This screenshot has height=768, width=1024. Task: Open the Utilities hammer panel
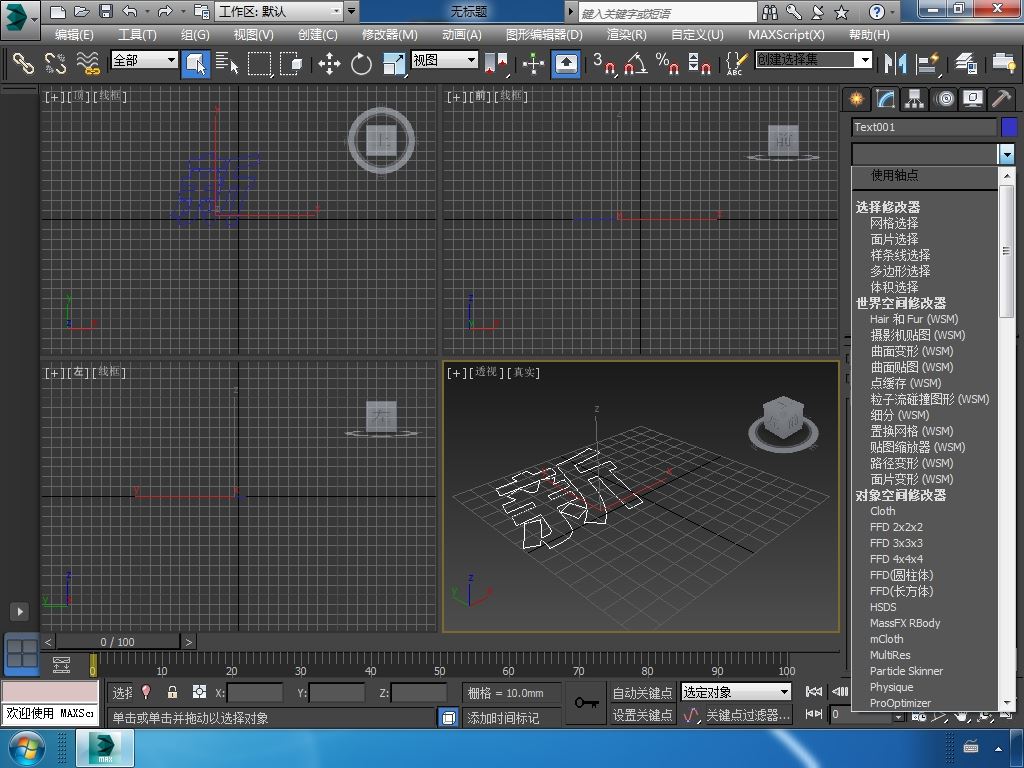pos(1001,99)
